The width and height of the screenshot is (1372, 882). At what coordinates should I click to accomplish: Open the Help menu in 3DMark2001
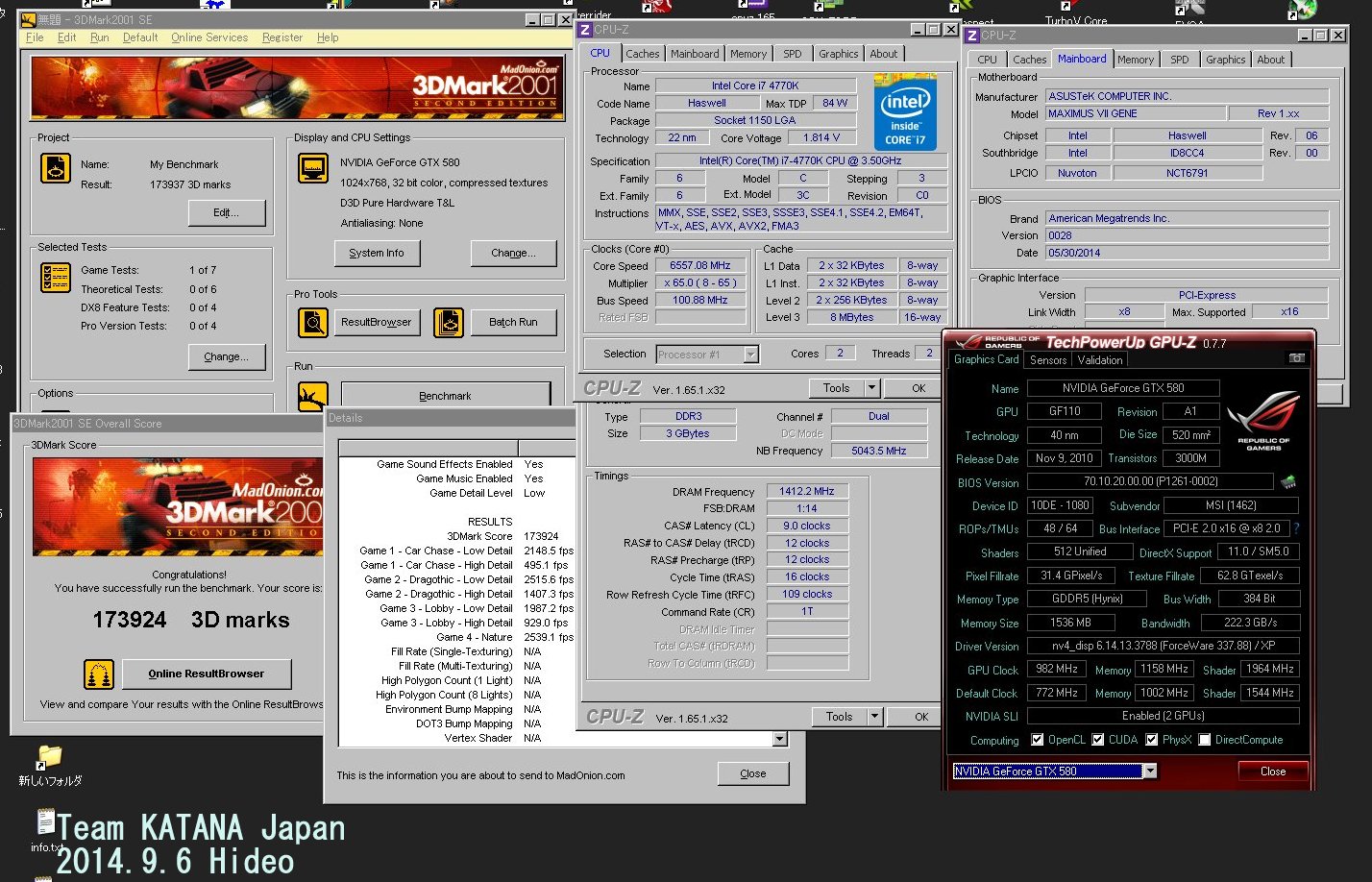tap(328, 37)
